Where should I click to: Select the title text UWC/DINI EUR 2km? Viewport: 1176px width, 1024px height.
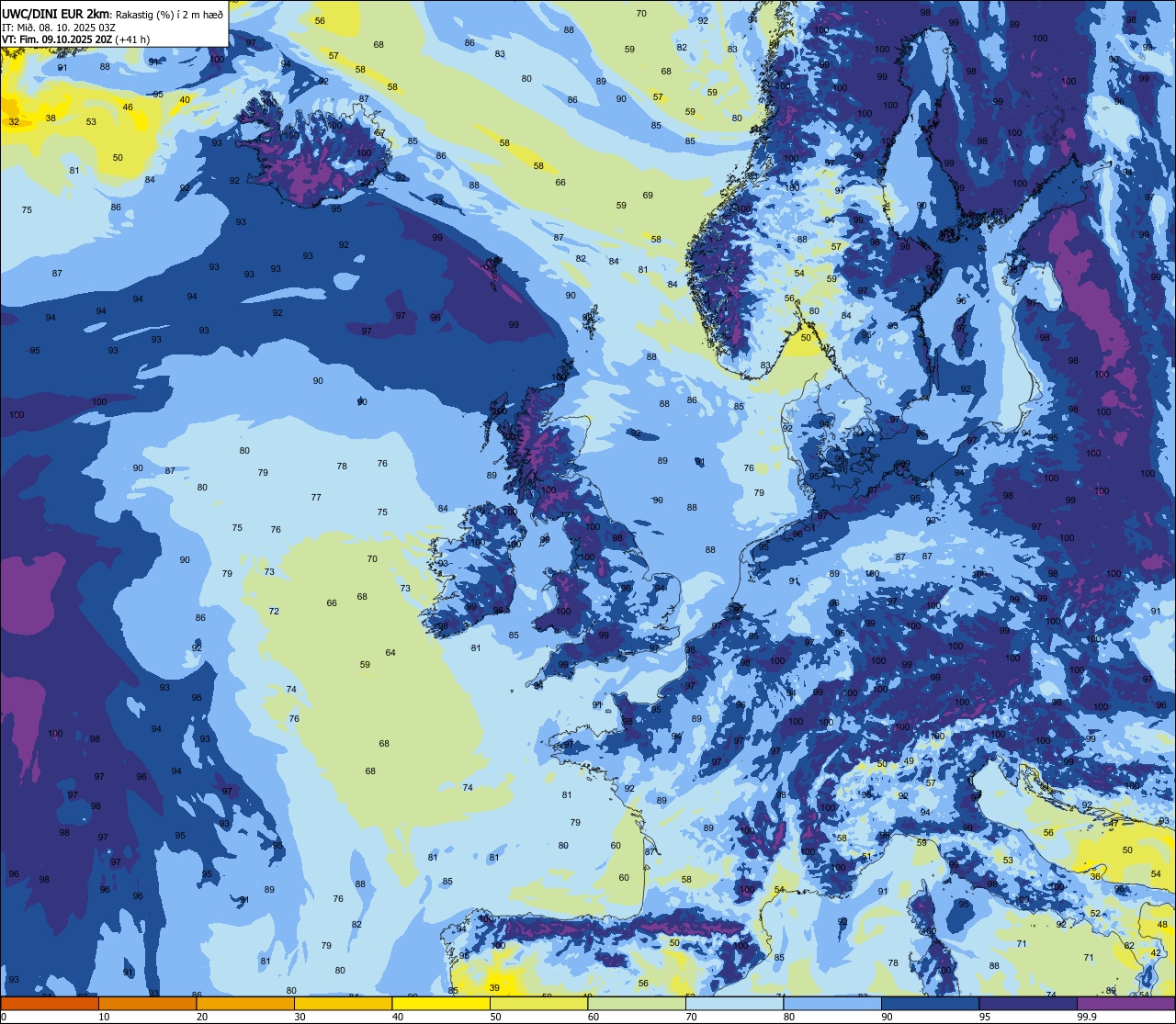56,14
